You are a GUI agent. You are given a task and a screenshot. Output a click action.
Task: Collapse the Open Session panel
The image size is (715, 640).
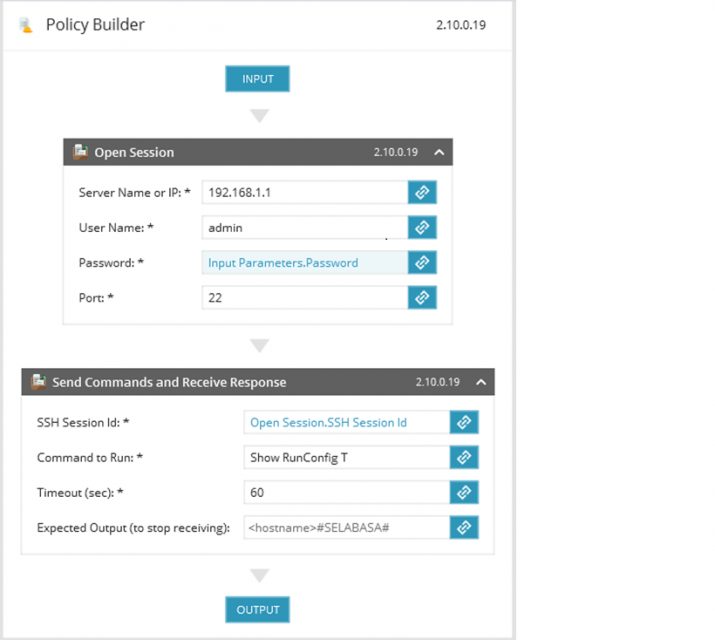(x=439, y=152)
